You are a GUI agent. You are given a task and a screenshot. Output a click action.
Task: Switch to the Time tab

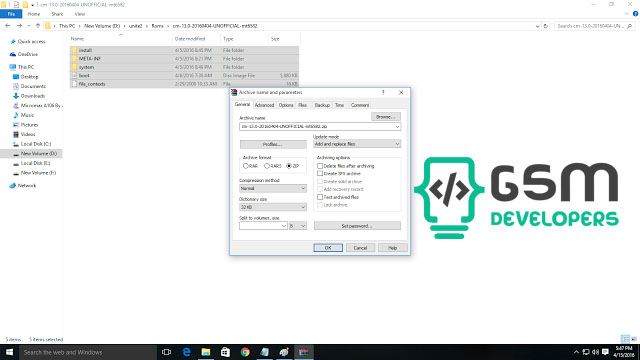(339, 105)
